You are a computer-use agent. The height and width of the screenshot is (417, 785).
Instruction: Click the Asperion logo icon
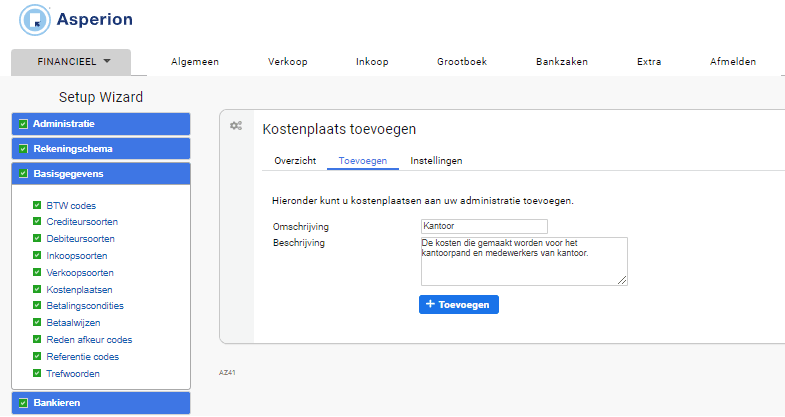35,20
